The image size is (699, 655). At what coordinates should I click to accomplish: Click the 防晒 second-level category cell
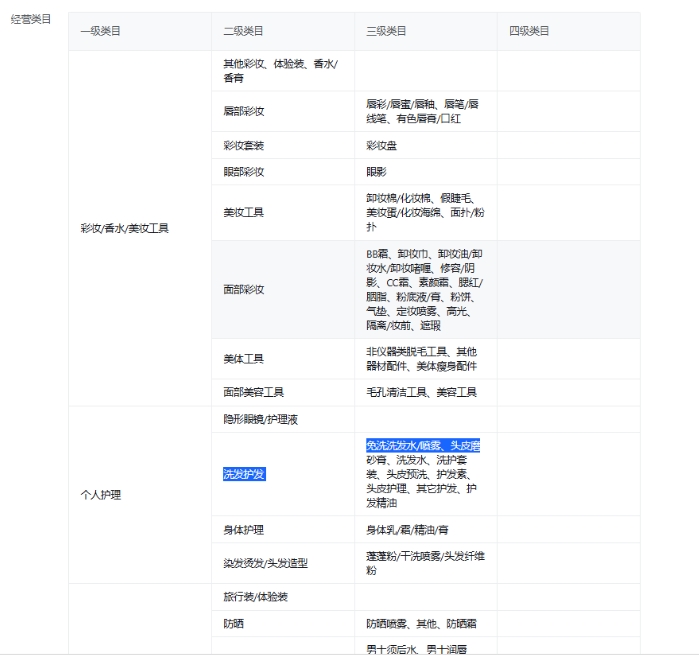tap(233, 623)
